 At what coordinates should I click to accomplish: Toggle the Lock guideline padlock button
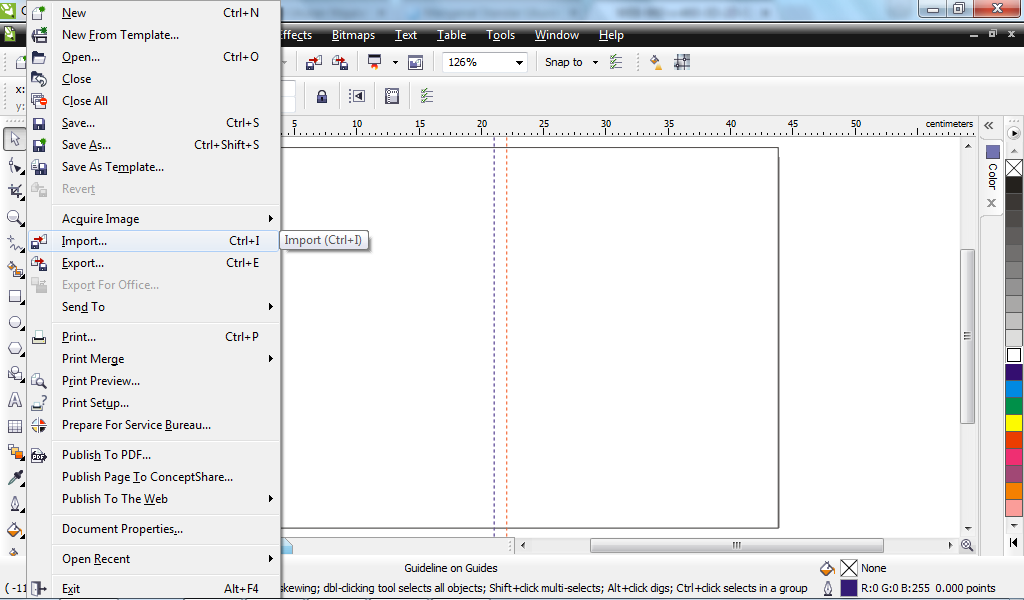click(x=322, y=97)
